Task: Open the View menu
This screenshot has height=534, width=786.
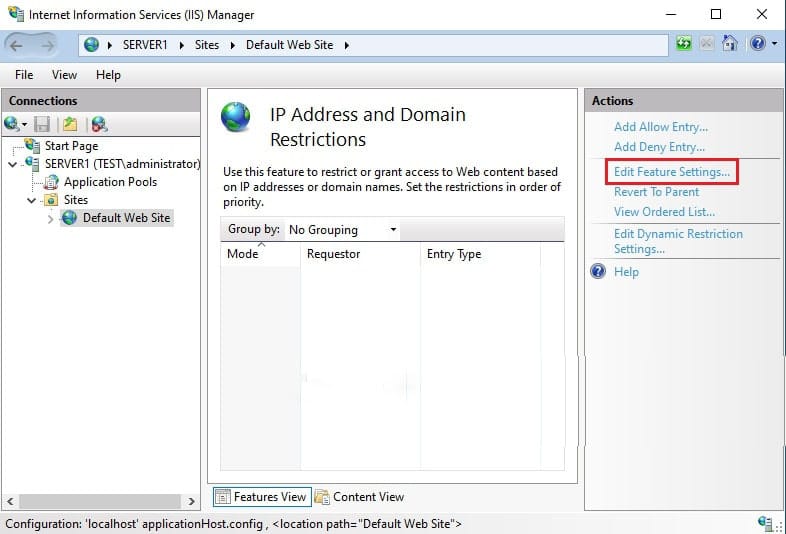Action: [x=64, y=75]
